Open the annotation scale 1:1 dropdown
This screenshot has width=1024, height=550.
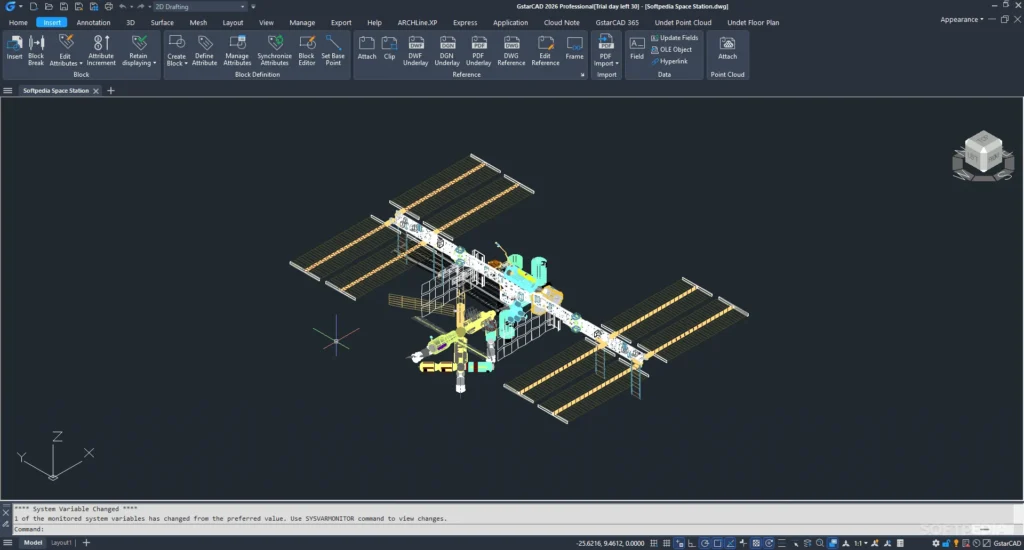(861, 543)
